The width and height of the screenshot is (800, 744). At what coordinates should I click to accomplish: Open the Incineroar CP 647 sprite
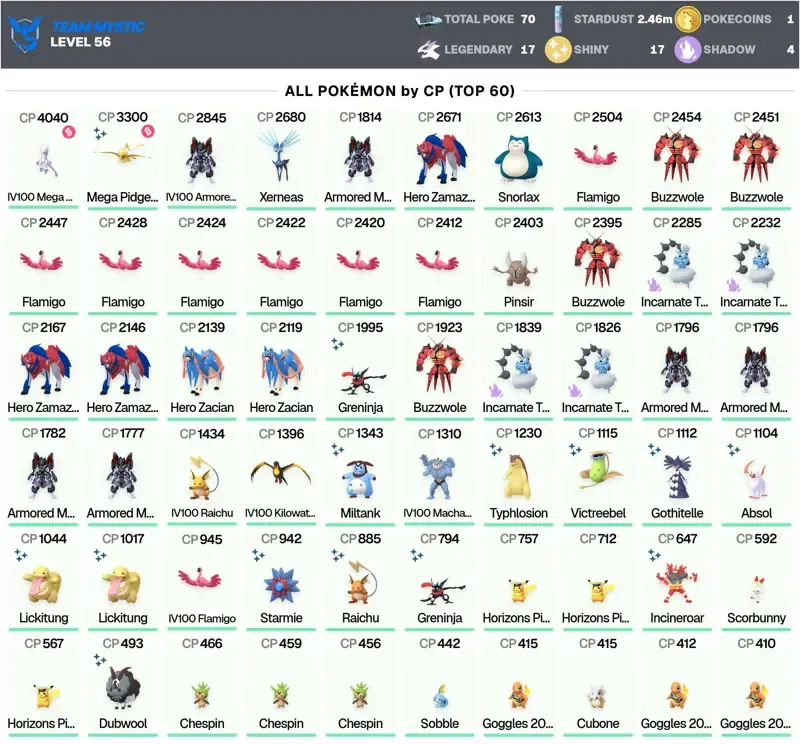[x=677, y=583]
